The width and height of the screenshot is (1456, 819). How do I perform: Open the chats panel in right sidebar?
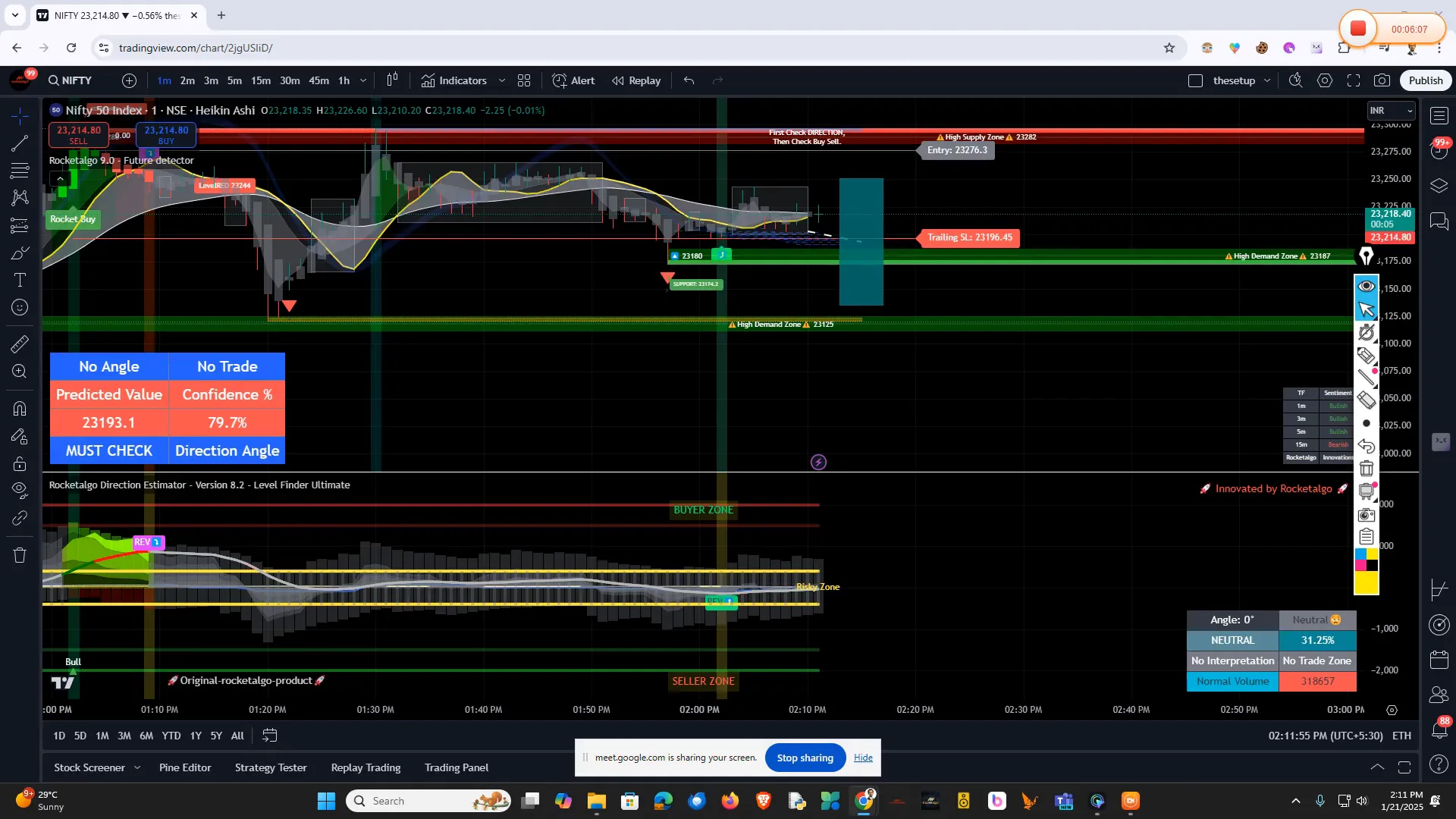[1439, 221]
